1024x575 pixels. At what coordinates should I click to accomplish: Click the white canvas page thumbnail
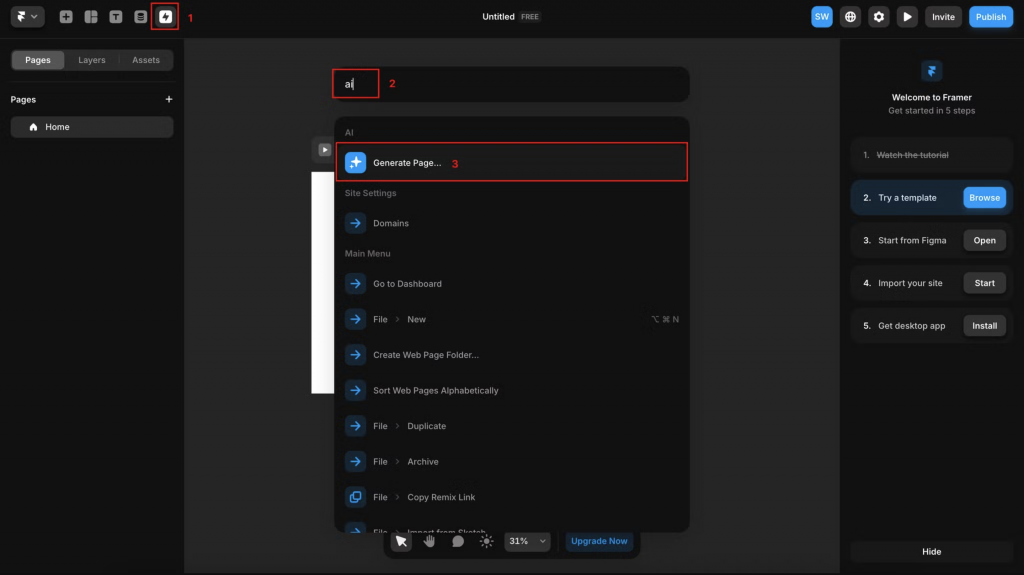(323, 282)
